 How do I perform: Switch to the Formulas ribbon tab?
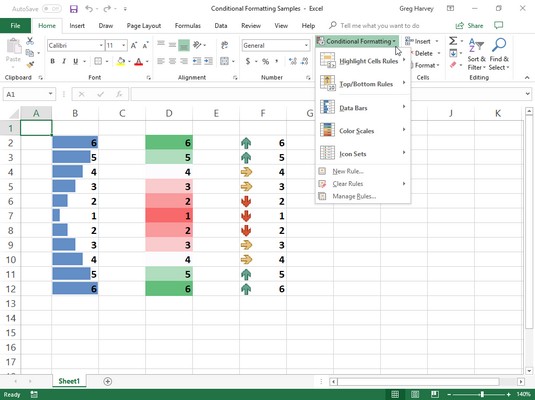pyautogui.click(x=188, y=26)
